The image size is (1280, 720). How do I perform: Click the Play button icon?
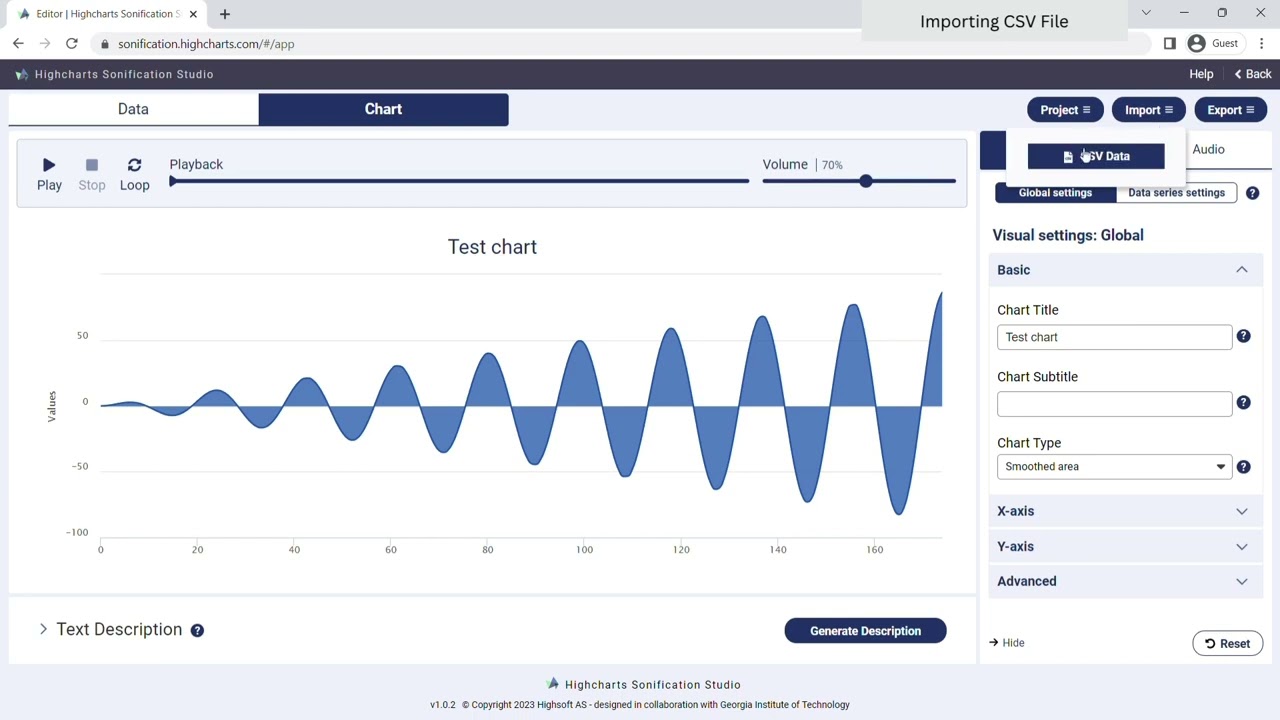tap(49, 165)
